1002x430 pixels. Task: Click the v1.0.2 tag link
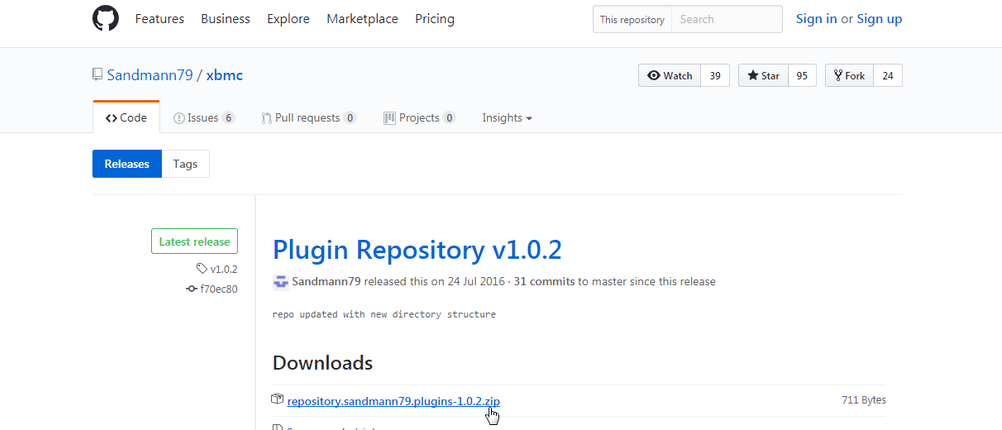(x=223, y=269)
